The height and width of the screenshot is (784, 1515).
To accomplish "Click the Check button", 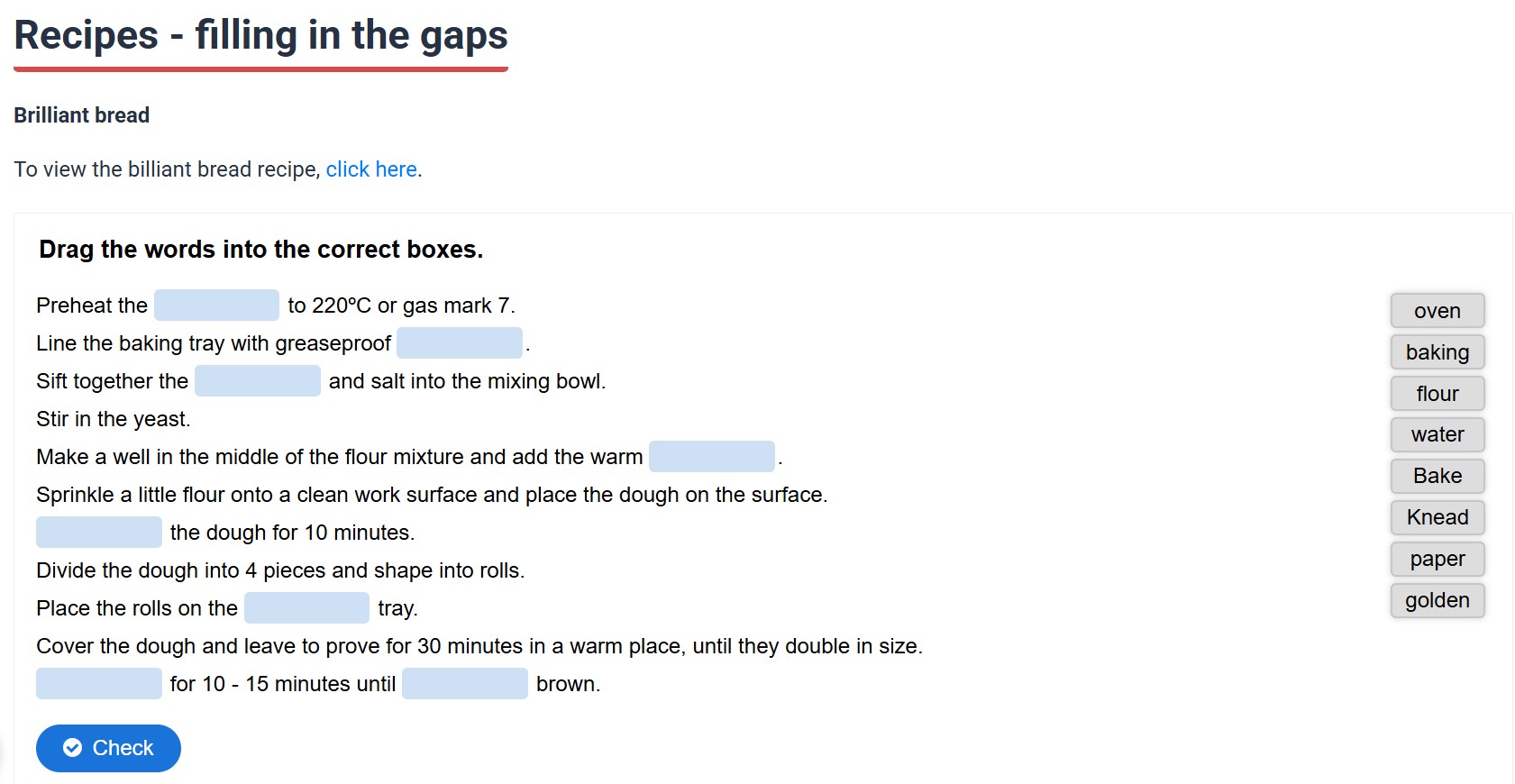I will tap(108, 748).
